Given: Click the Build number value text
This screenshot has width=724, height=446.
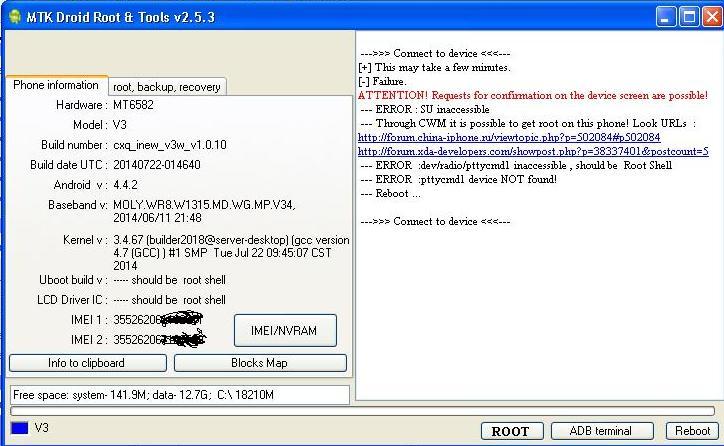Looking at the screenshot, I should coord(170,145).
